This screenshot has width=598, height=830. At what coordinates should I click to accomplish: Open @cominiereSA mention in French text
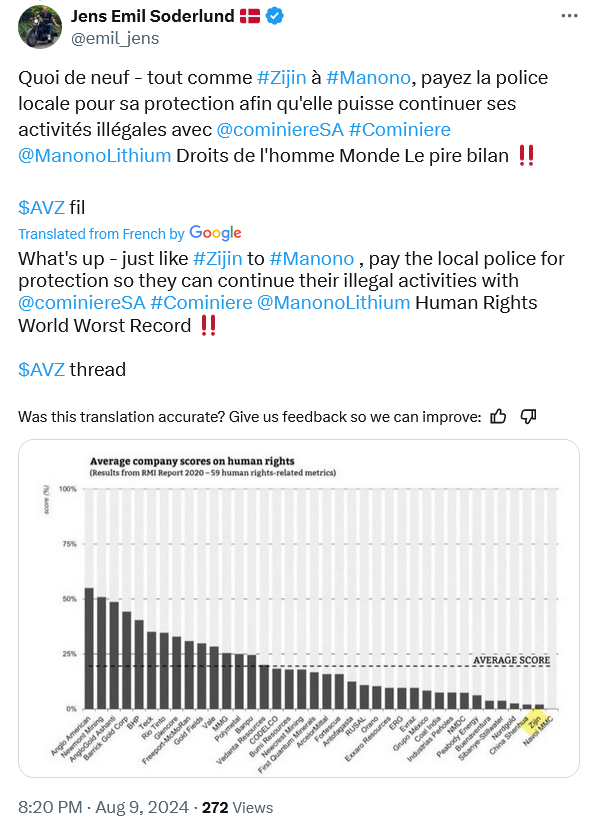280,130
